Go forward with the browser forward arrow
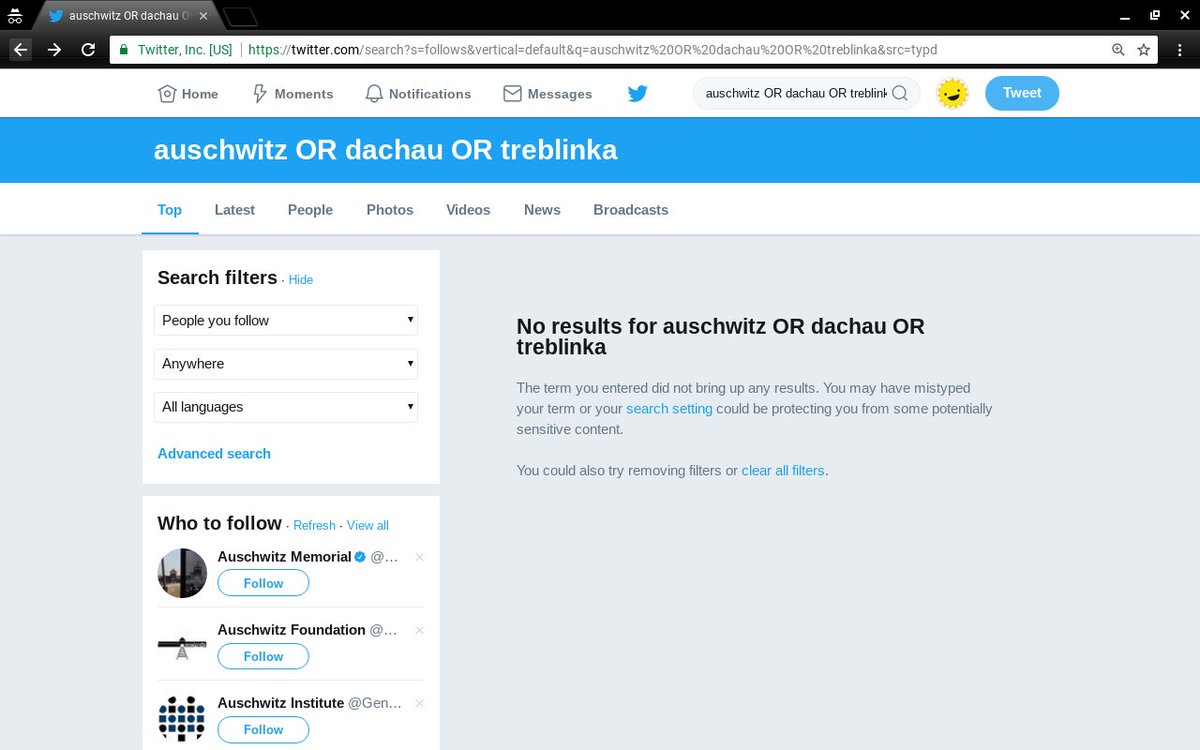Screen dimensions: 1200x750 pyautogui.click(x=55, y=49)
